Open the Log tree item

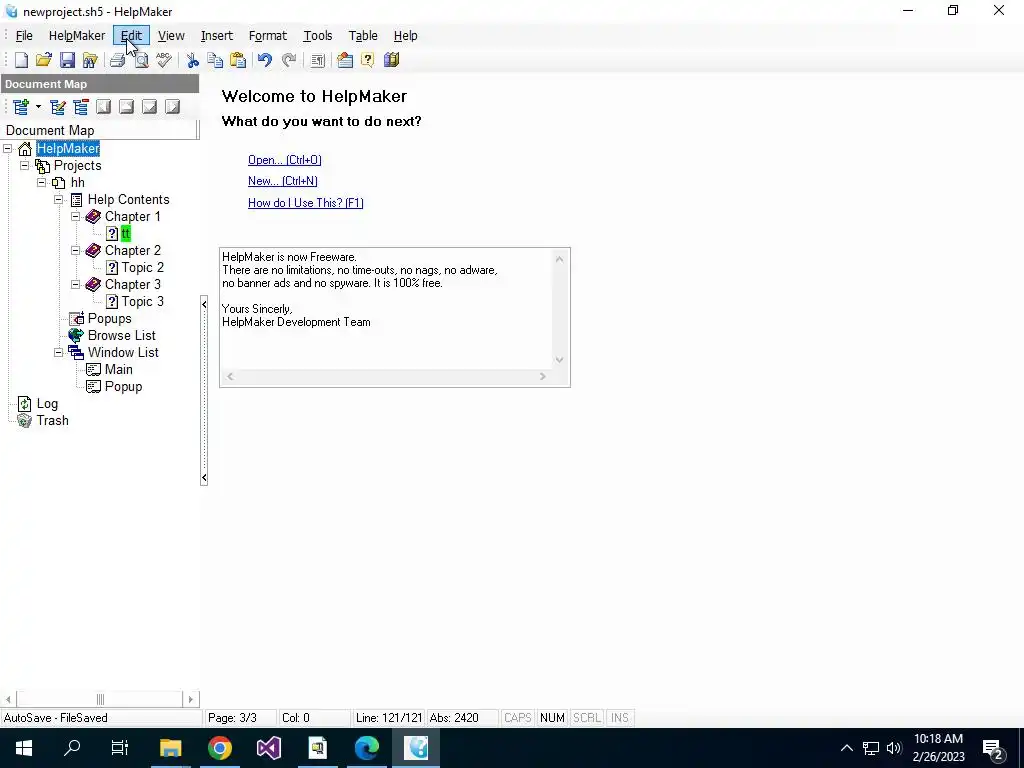tap(47, 404)
